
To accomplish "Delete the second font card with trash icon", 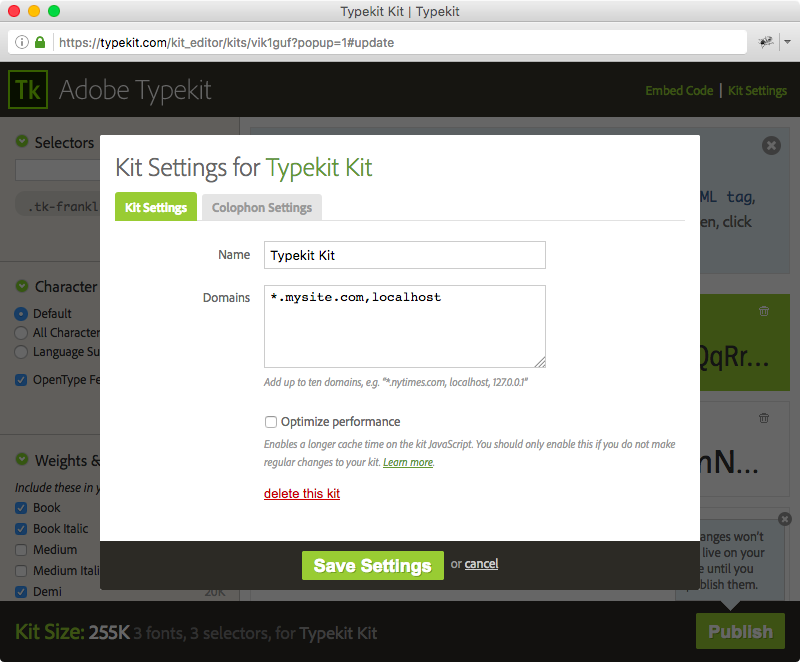I will pos(764,418).
